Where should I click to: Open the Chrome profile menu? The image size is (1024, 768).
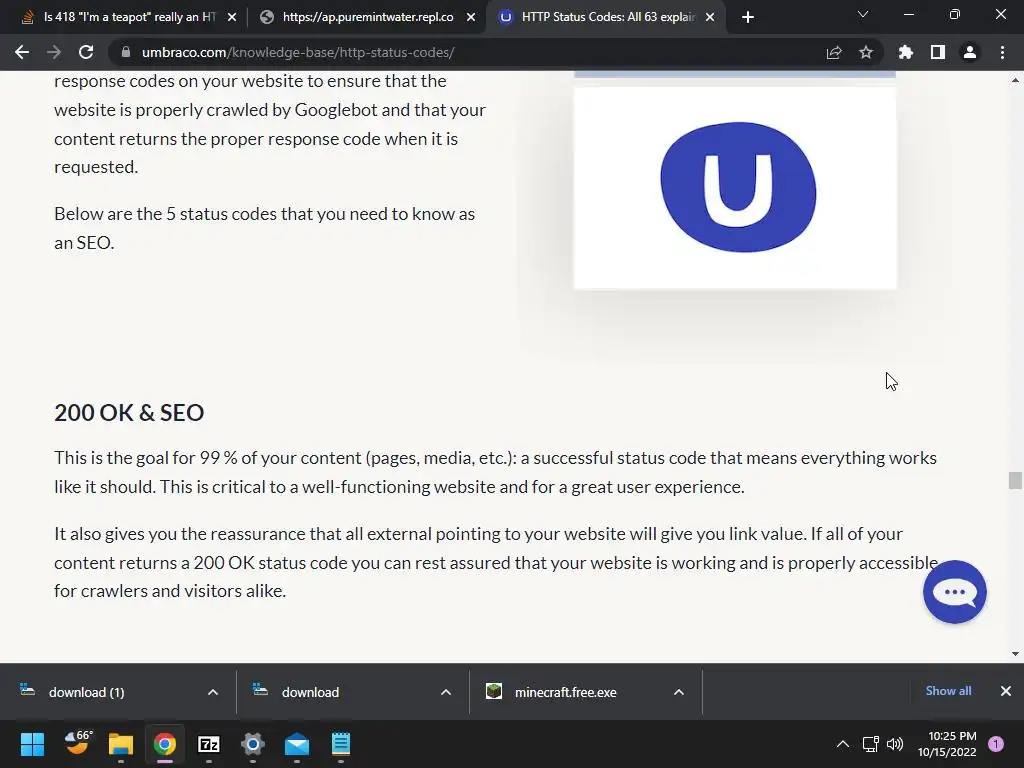point(970,52)
